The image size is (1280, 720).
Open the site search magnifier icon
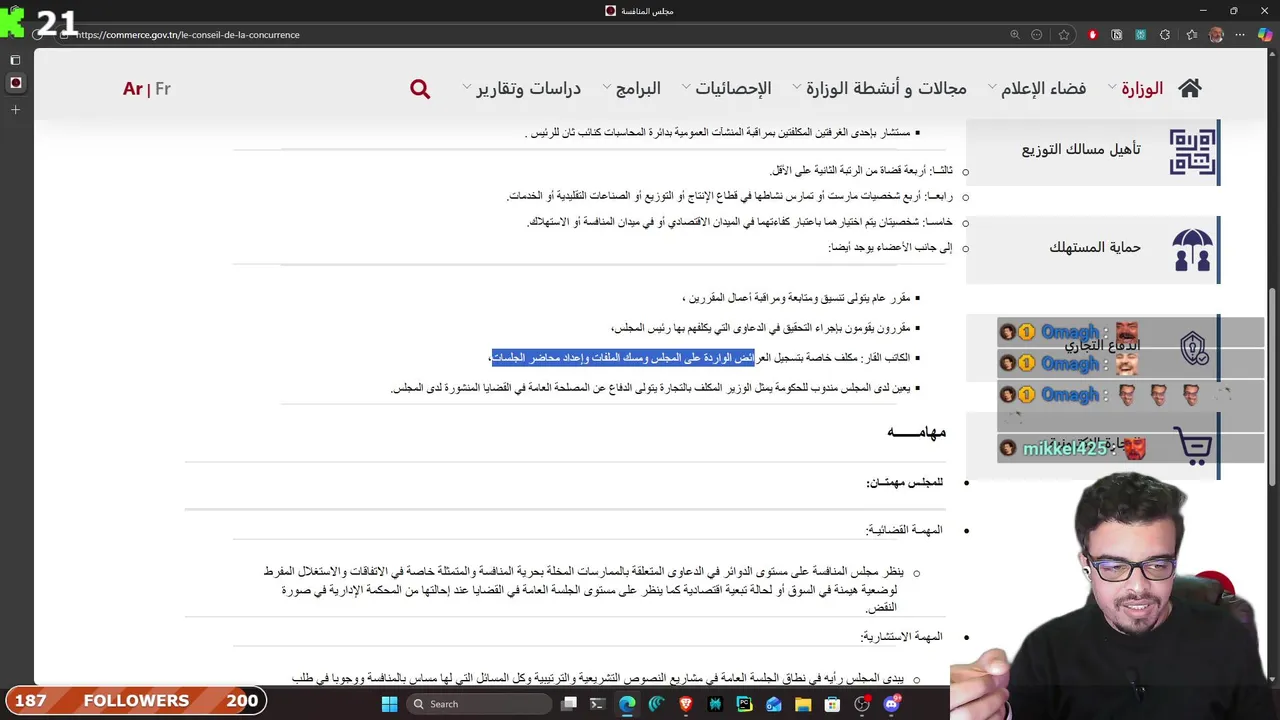(x=420, y=89)
